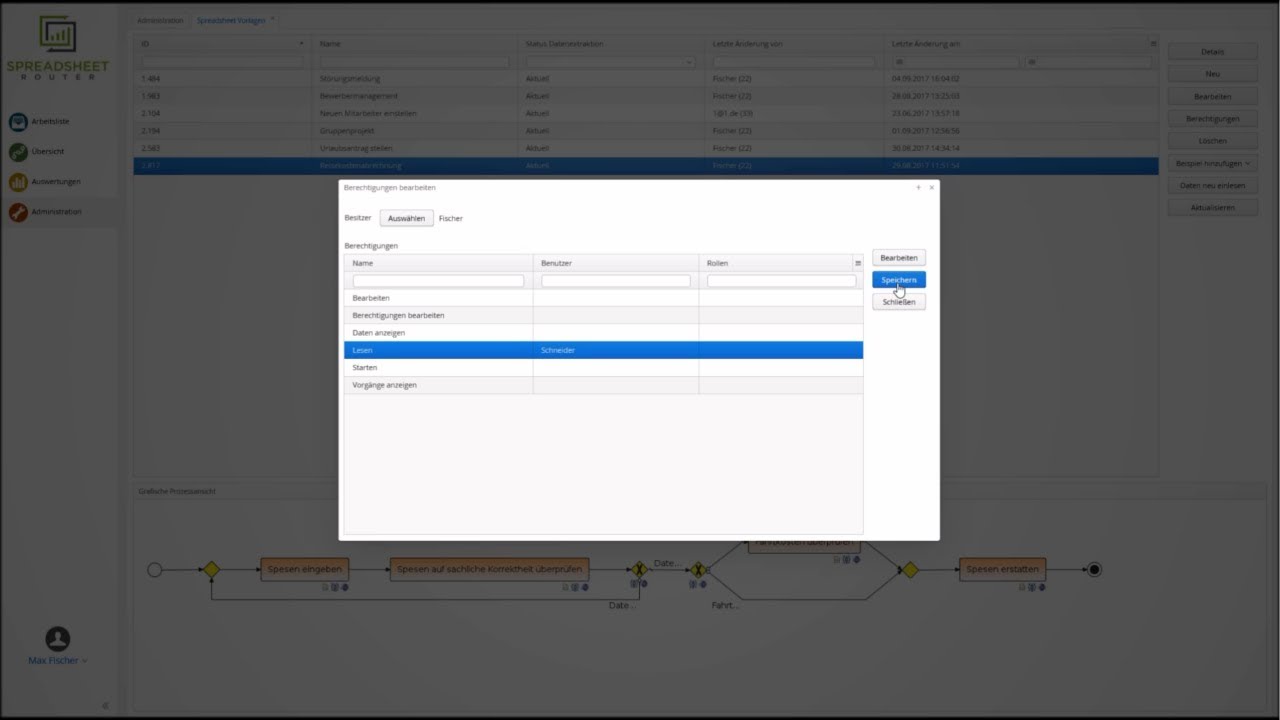The height and width of the screenshot is (720, 1280).
Task: Focus the Name filter field in the permissions dialog
Action: coord(438,281)
